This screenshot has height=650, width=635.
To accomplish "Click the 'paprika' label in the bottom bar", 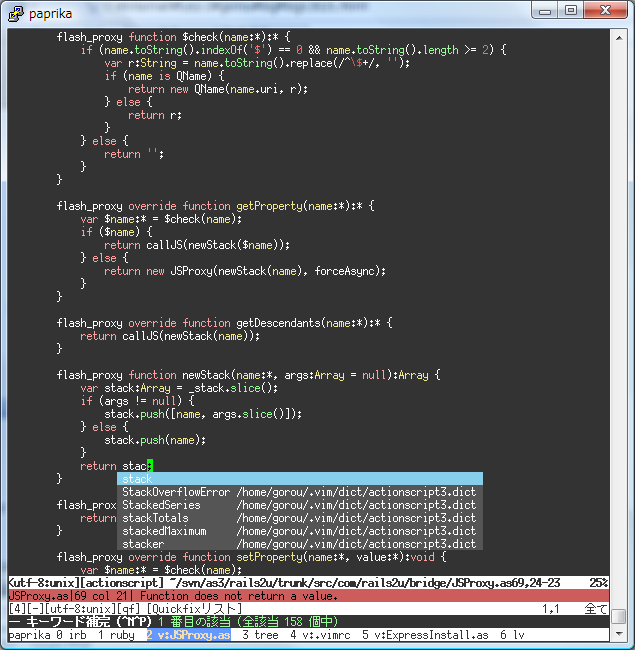I will tap(29, 635).
